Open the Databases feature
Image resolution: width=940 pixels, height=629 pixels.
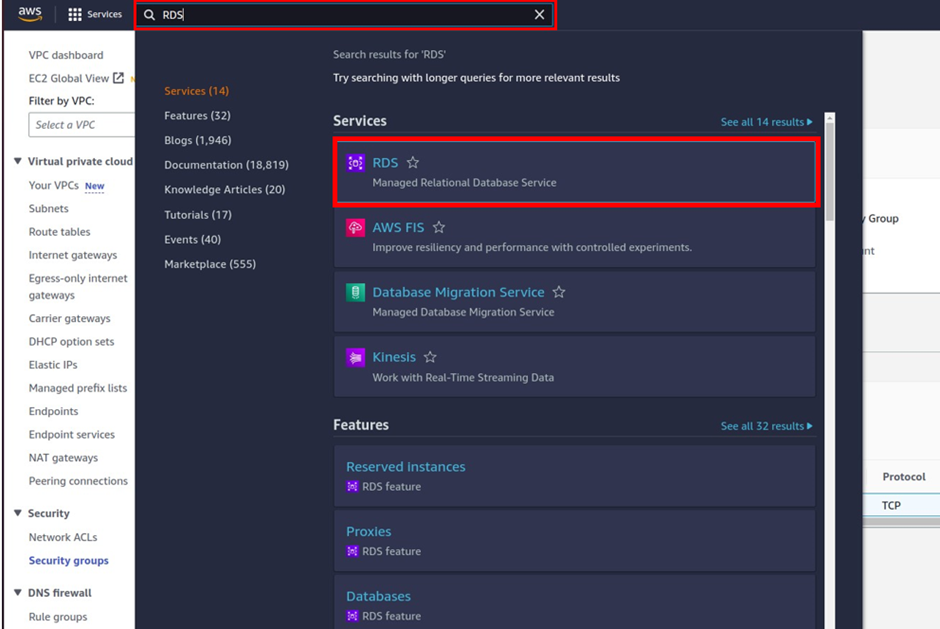[378, 596]
